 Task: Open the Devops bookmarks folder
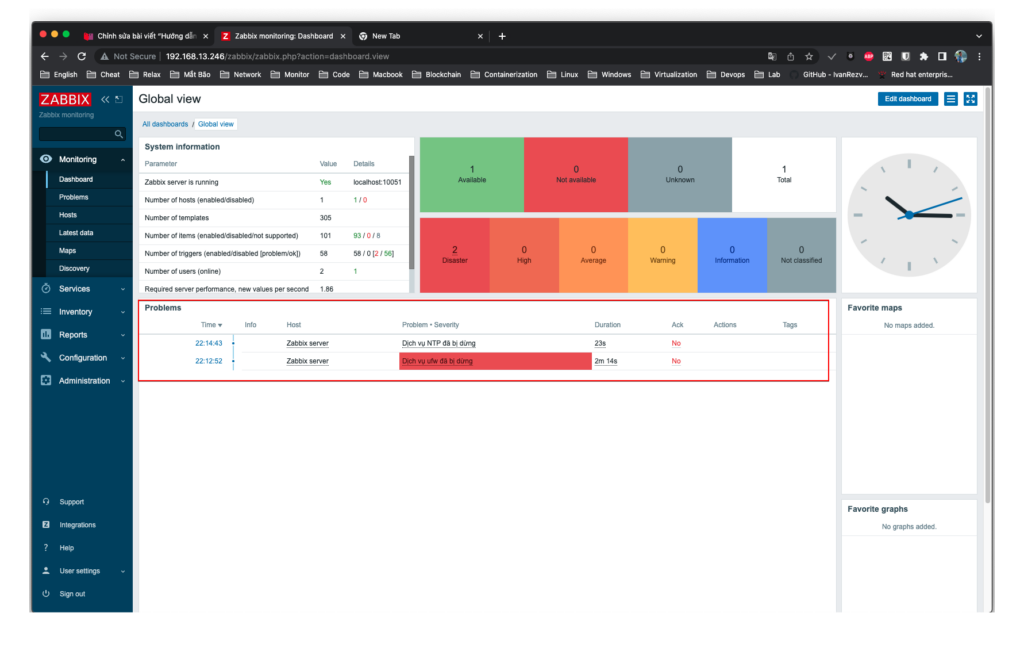tap(726, 74)
